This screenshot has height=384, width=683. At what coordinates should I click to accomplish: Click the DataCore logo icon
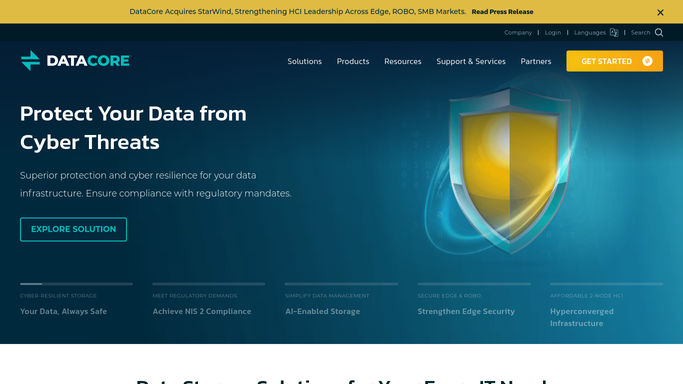click(x=30, y=61)
